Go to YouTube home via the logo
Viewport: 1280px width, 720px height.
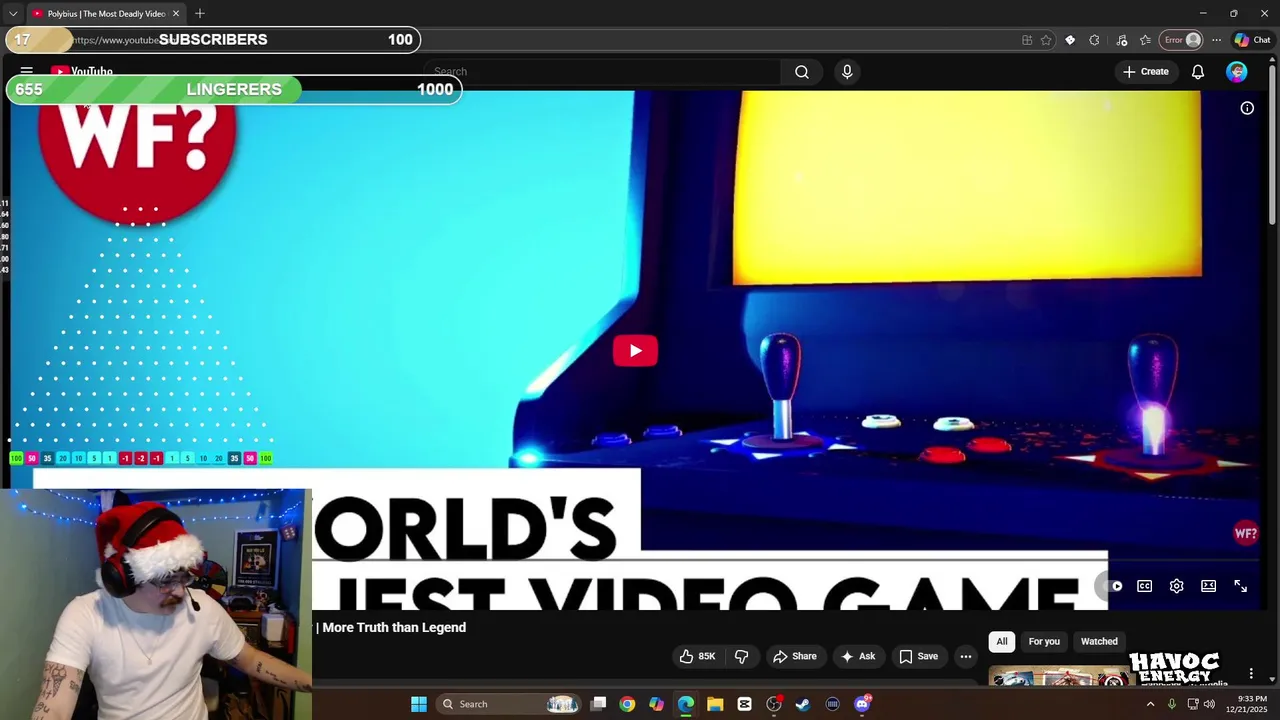(82, 72)
